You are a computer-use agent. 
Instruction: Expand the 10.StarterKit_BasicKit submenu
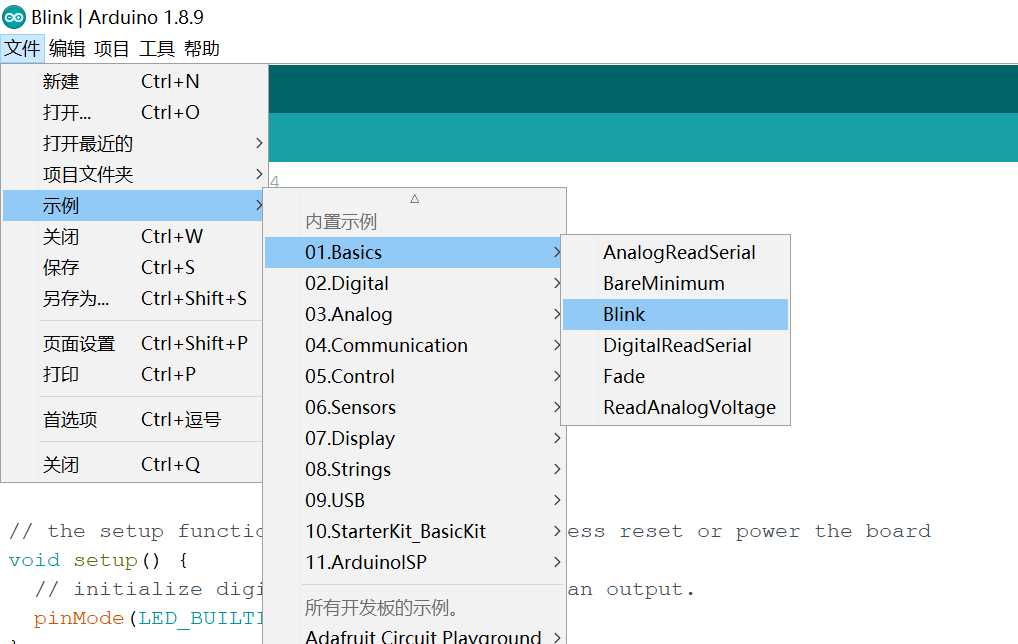[414, 531]
